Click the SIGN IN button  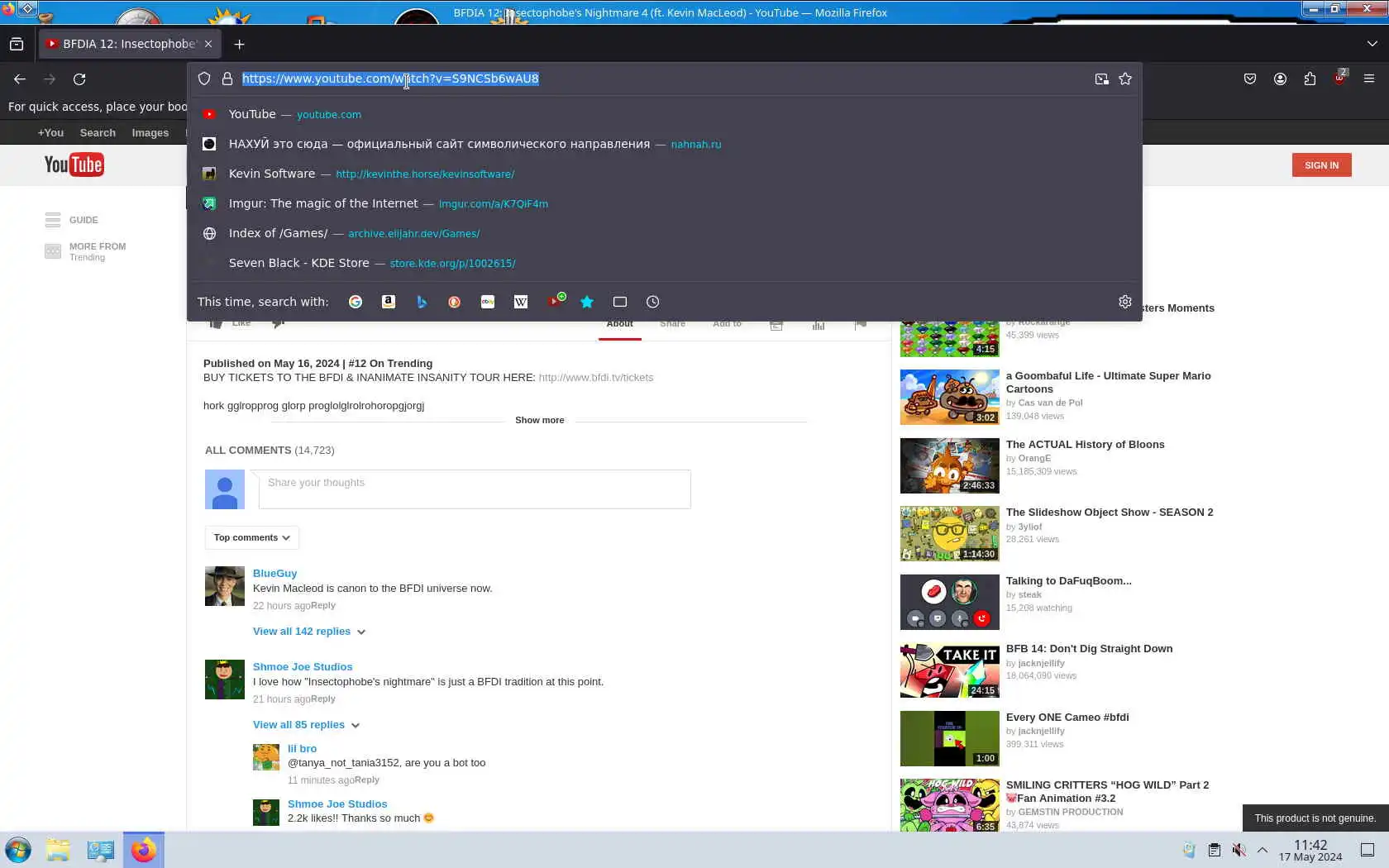[1321, 165]
